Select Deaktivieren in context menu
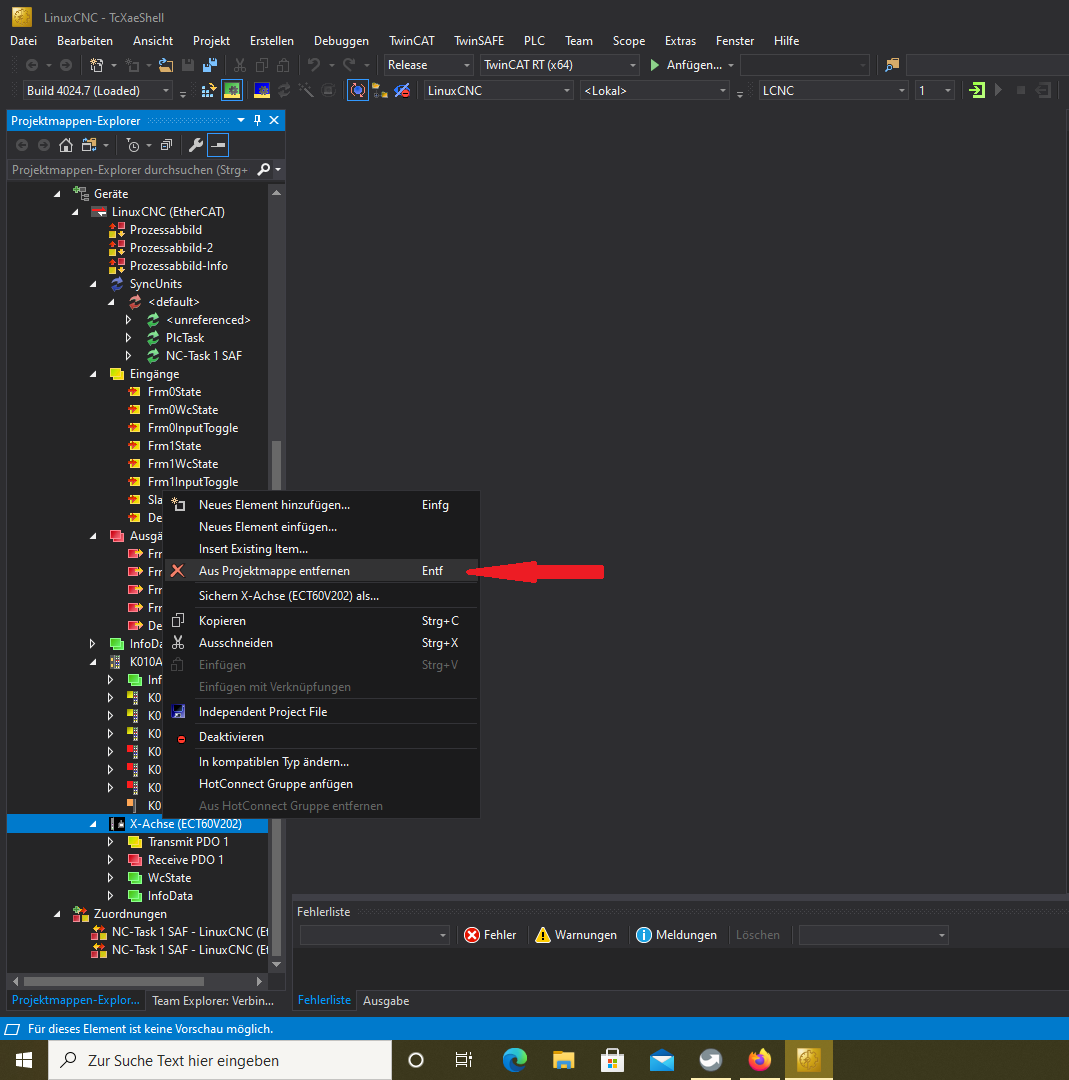1069x1080 pixels. (x=321, y=737)
